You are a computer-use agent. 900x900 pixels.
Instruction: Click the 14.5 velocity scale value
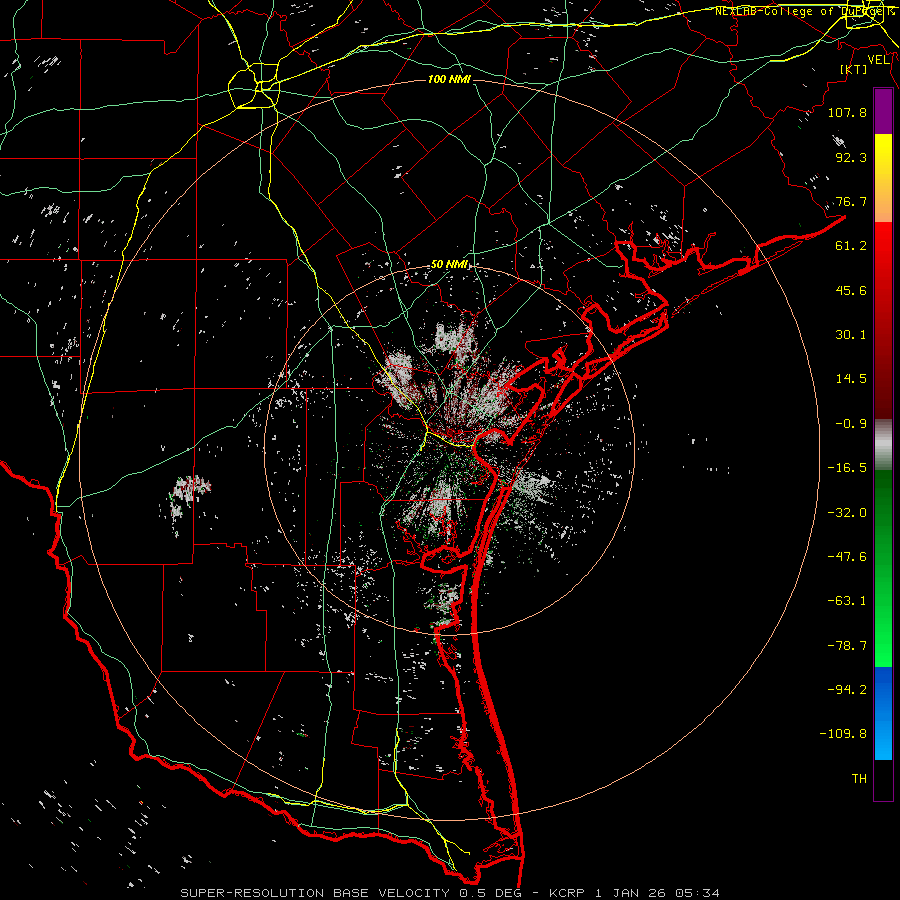[851, 379]
